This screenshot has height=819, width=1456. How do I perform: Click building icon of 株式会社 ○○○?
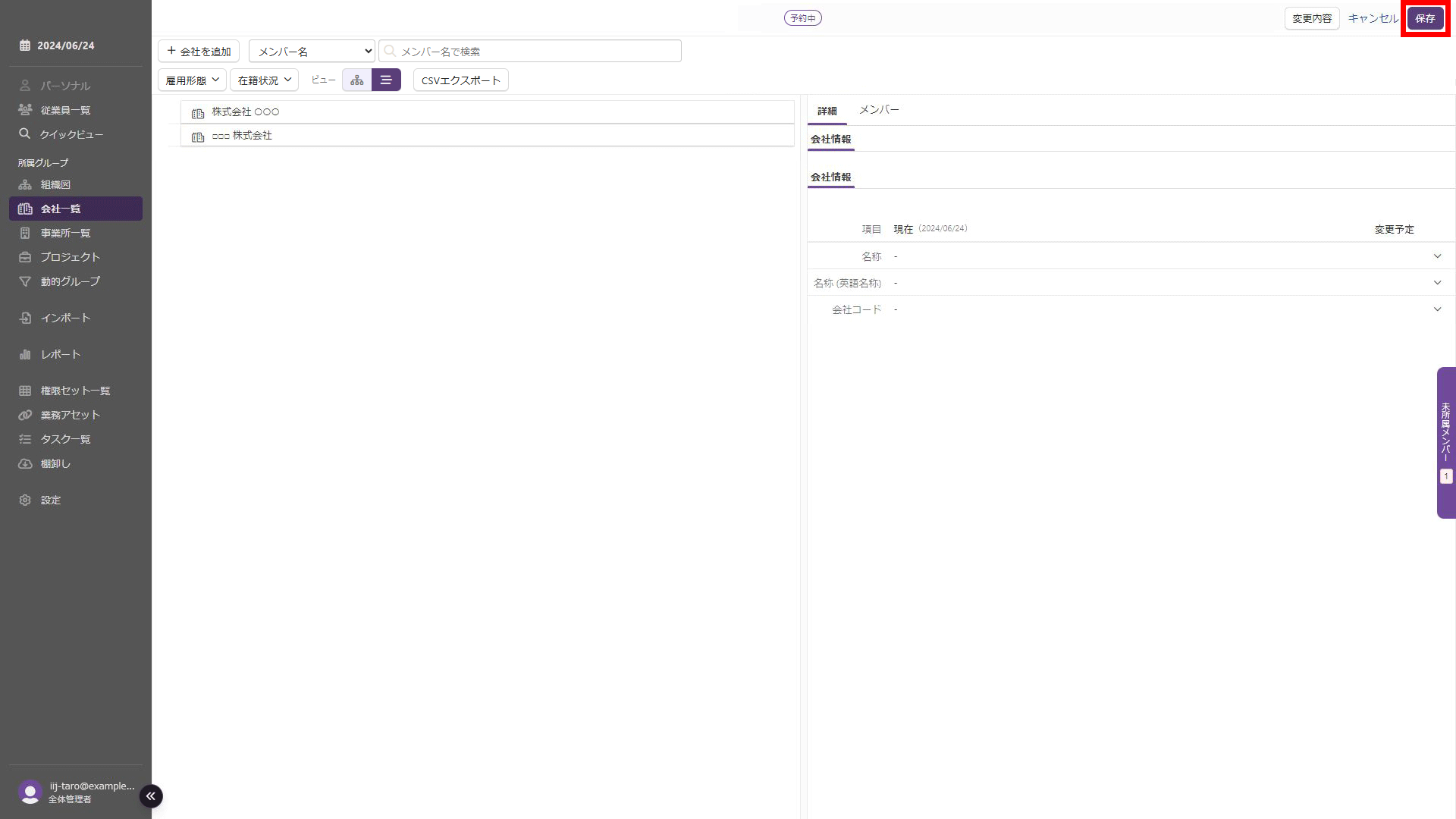click(x=198, y=113)
